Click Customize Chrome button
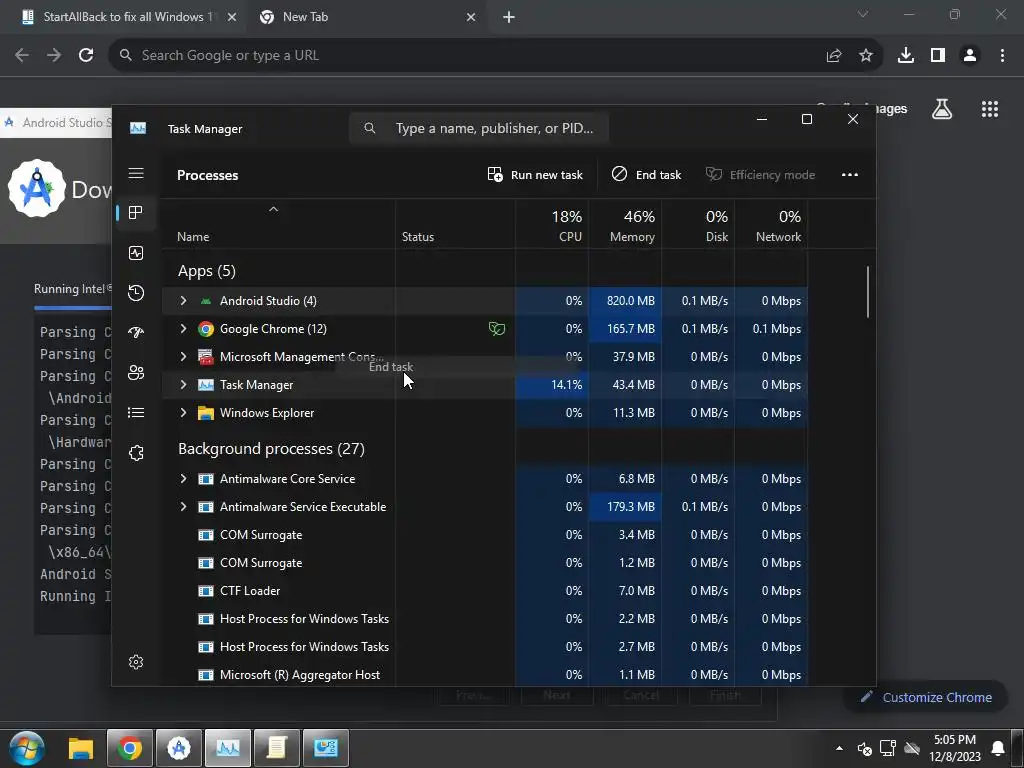The image size is (1024, 768). (927, 697)
